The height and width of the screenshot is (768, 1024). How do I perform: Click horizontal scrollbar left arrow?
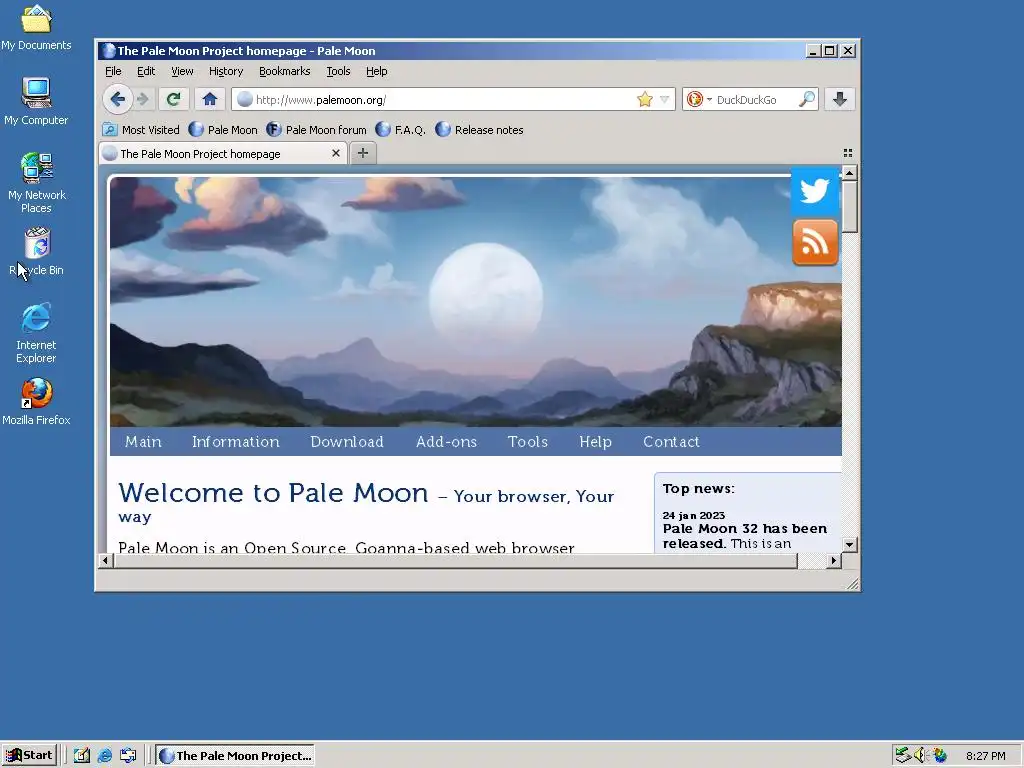105,560
